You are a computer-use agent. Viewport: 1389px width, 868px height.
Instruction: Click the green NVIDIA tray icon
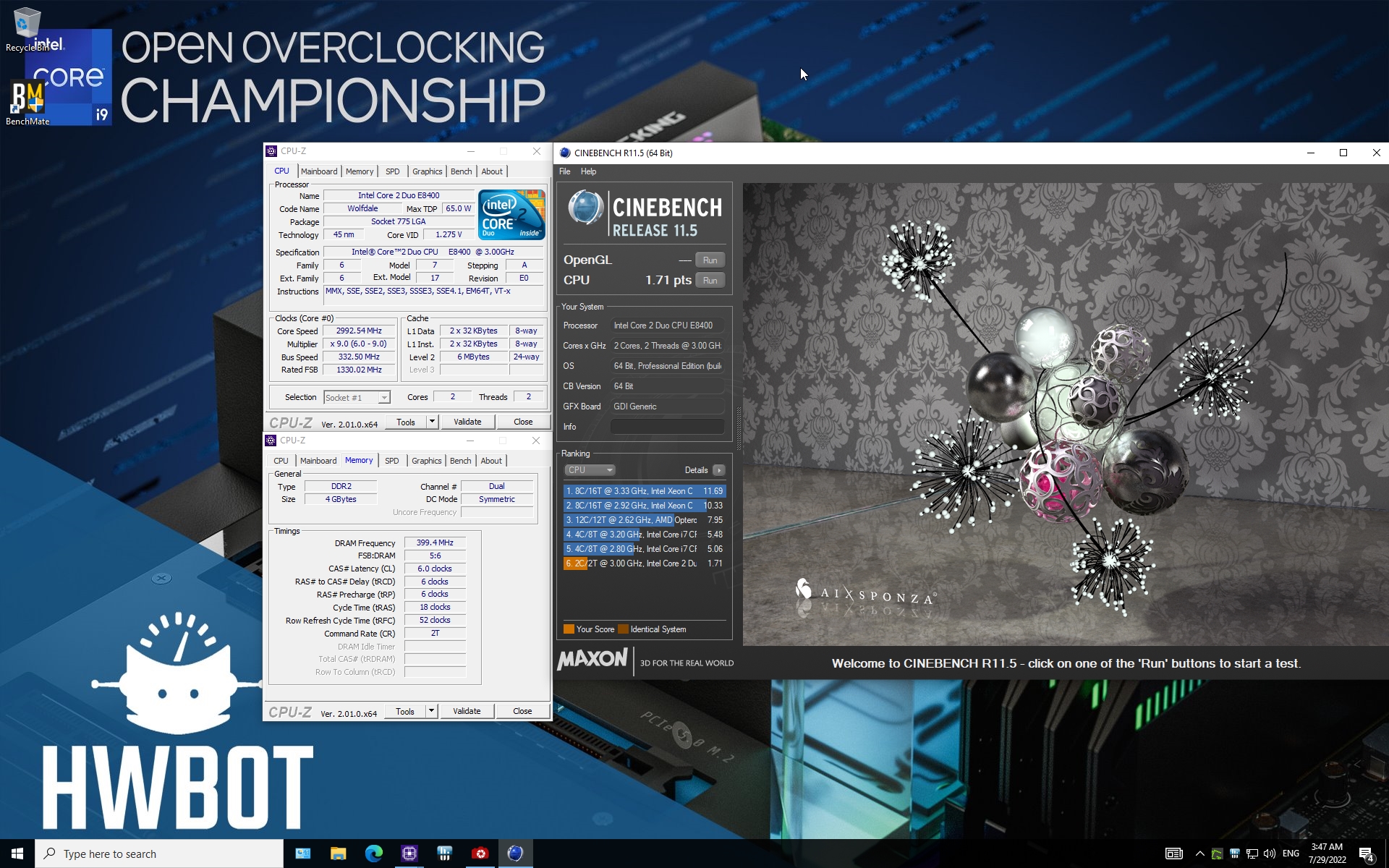[1217, 854]
